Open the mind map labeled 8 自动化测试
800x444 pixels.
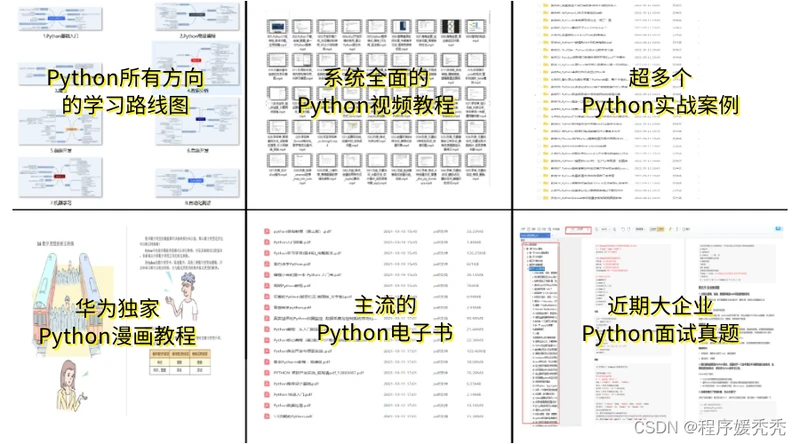click(x=197, y=183)
